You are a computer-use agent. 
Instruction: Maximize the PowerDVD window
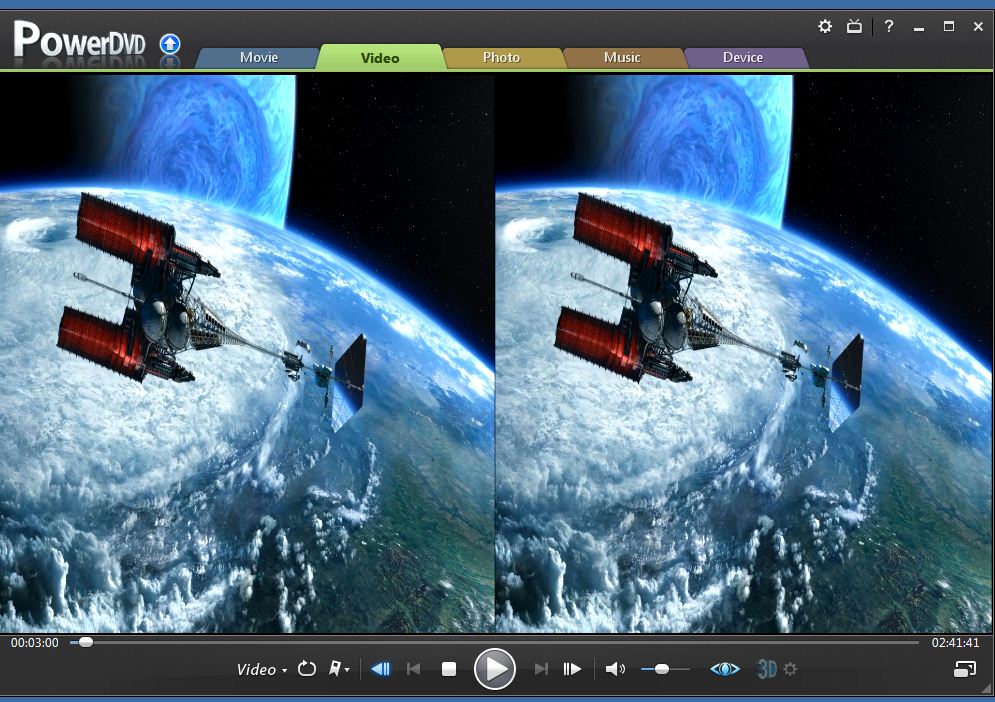tap(949, 26)
